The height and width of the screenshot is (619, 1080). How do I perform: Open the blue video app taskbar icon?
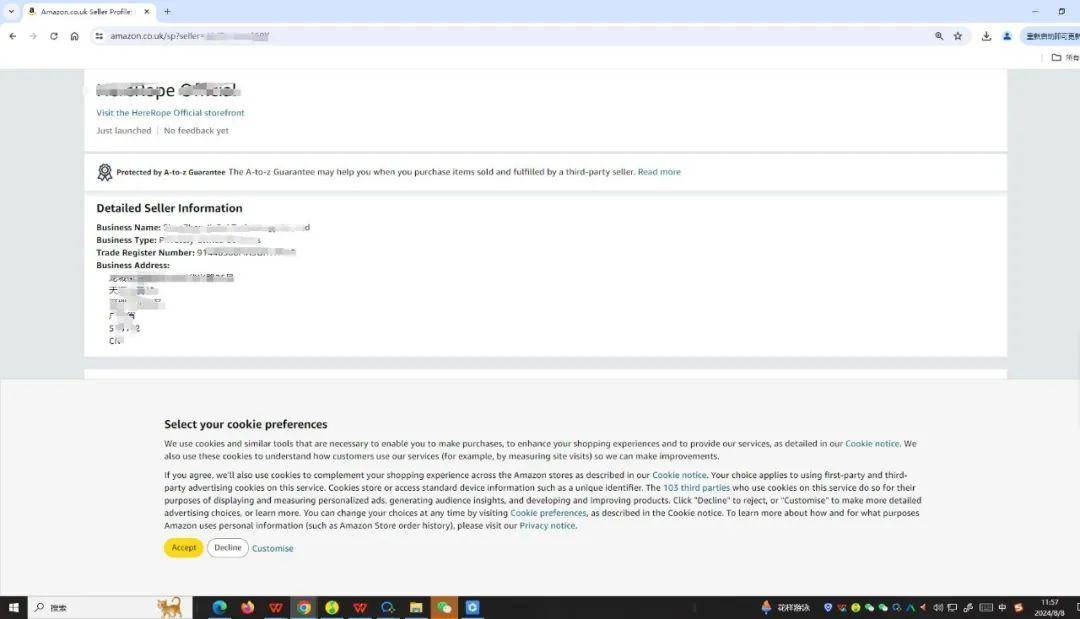point(472,607)
